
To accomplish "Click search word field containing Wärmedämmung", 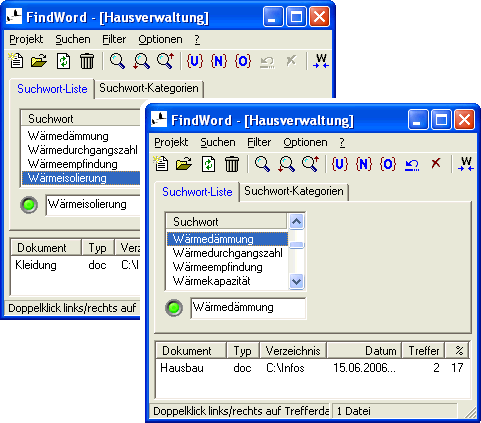I will point(248,308).
